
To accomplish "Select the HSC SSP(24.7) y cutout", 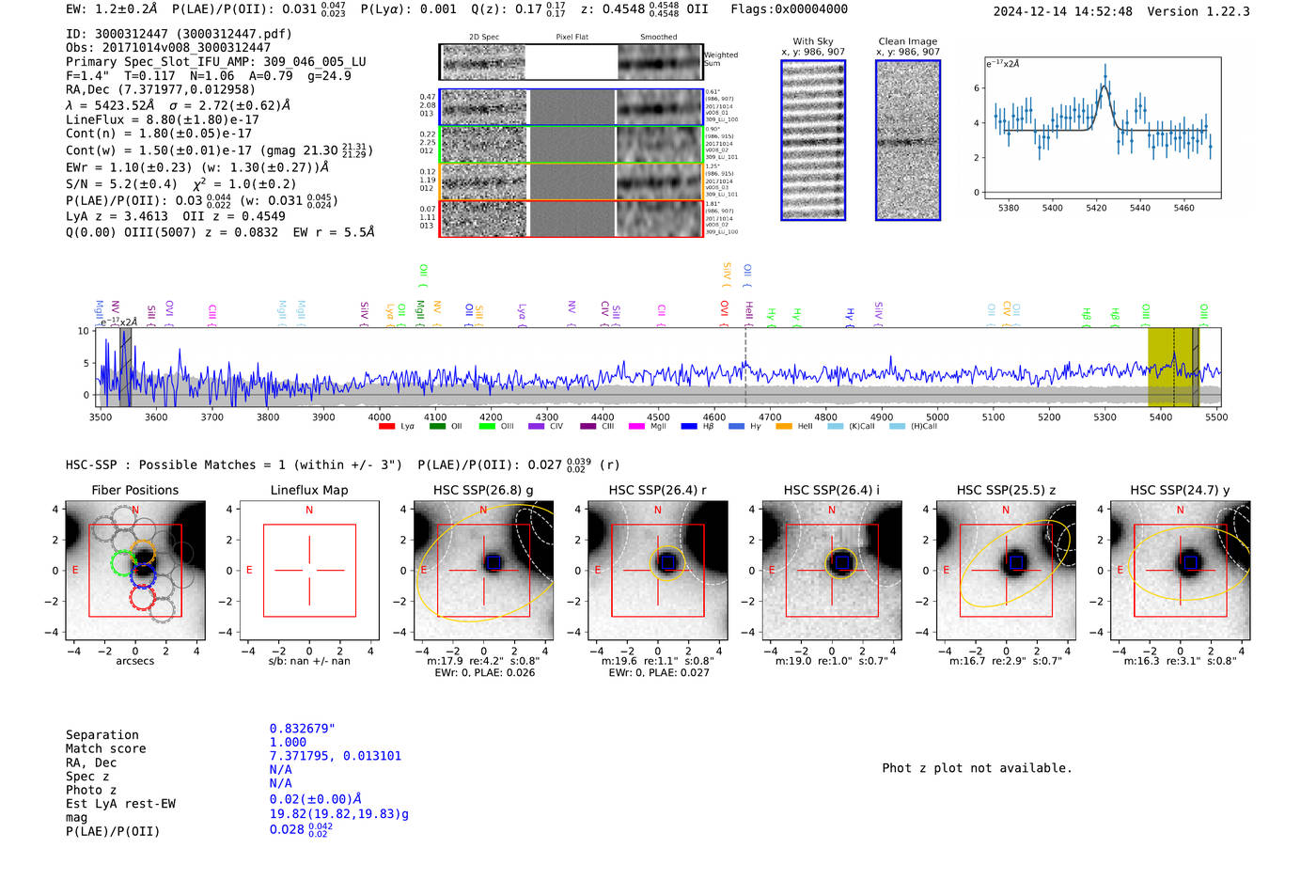I will coord(1181,571).
